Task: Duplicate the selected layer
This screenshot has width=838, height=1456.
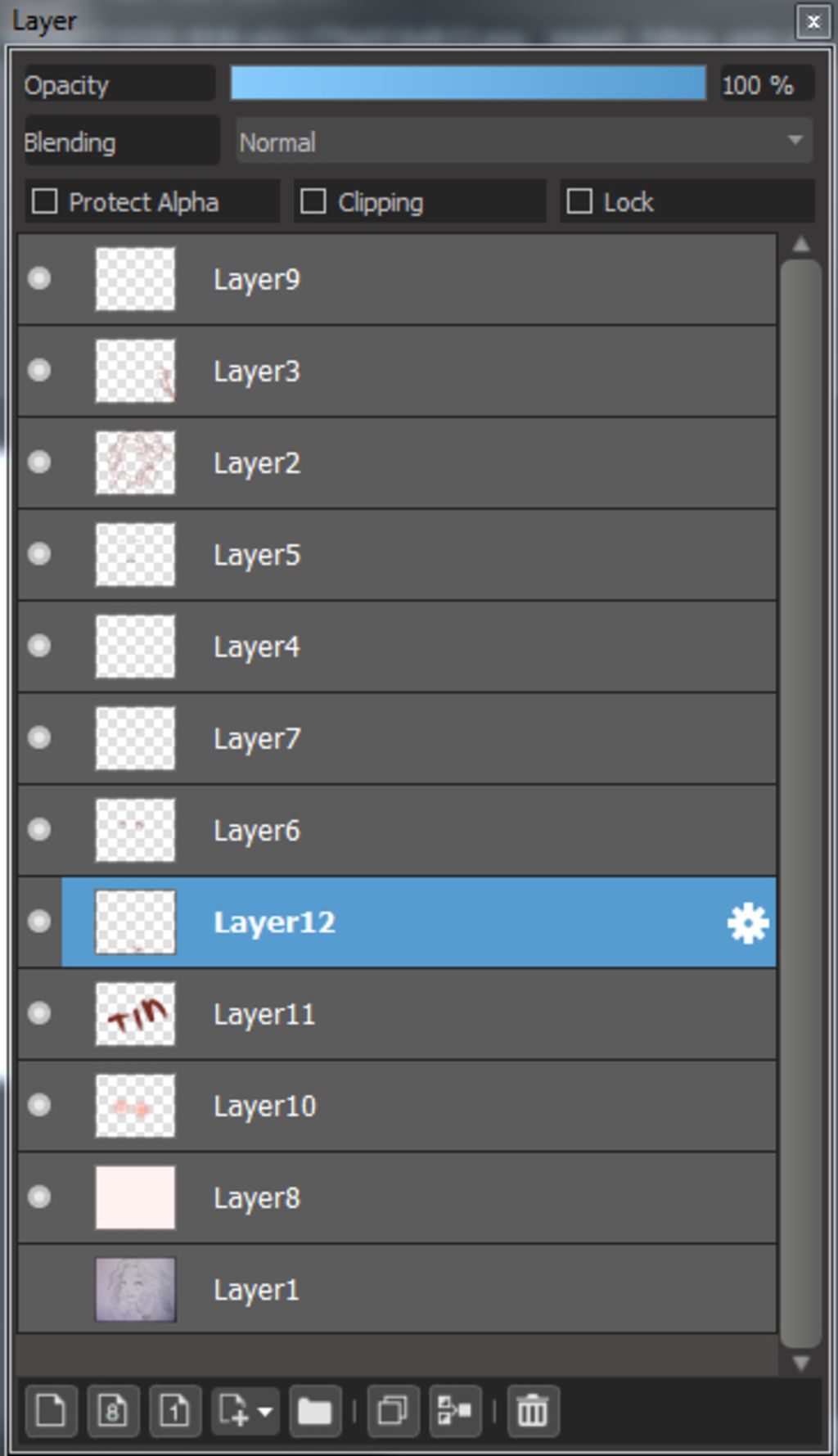Action: click(393, 1411)
